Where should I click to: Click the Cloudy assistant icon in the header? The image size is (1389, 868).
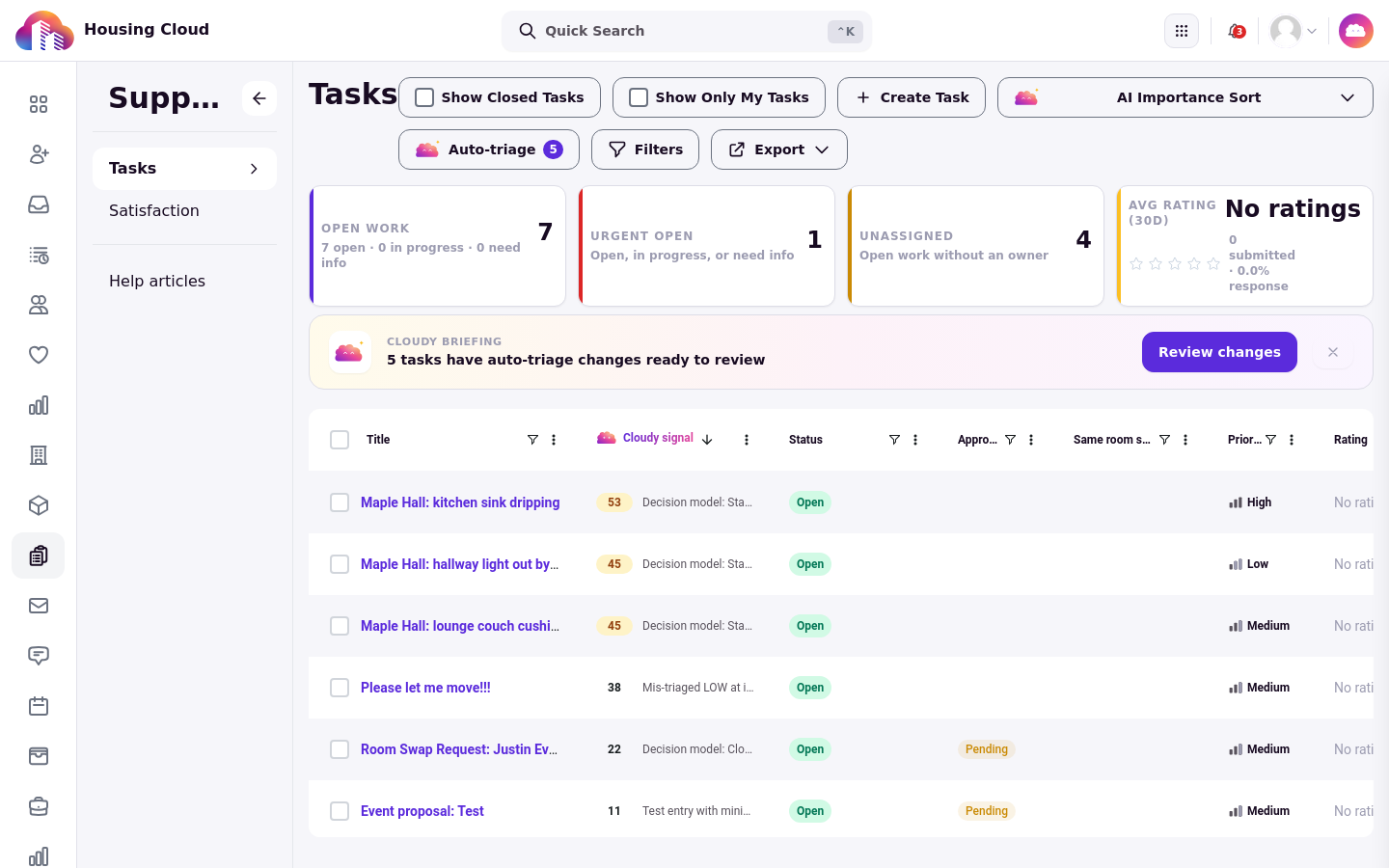[1355, 31]
